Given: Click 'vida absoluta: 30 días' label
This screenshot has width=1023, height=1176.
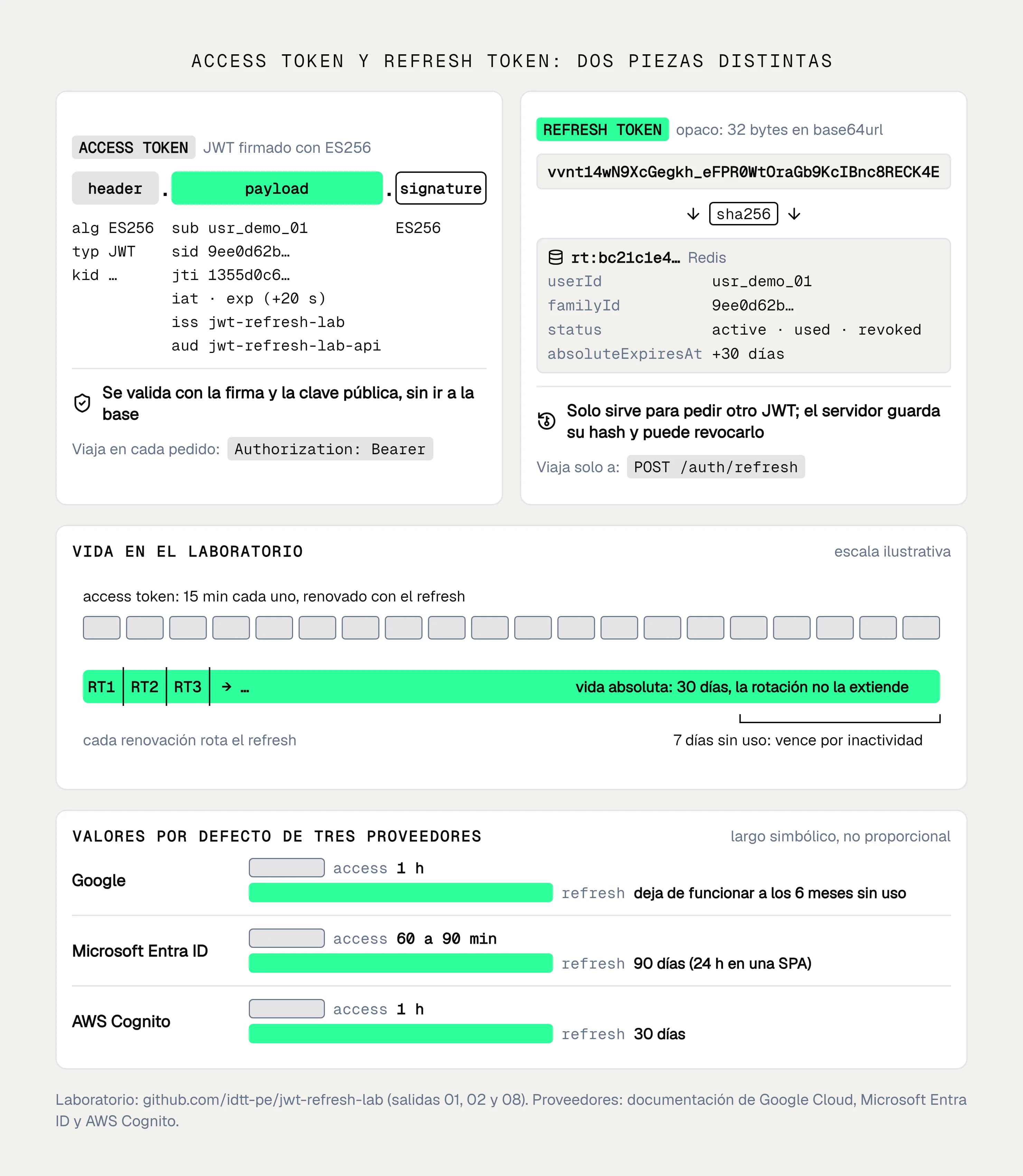Looking at the screenshot, I should pyautogui.click(x=653, y=687).
